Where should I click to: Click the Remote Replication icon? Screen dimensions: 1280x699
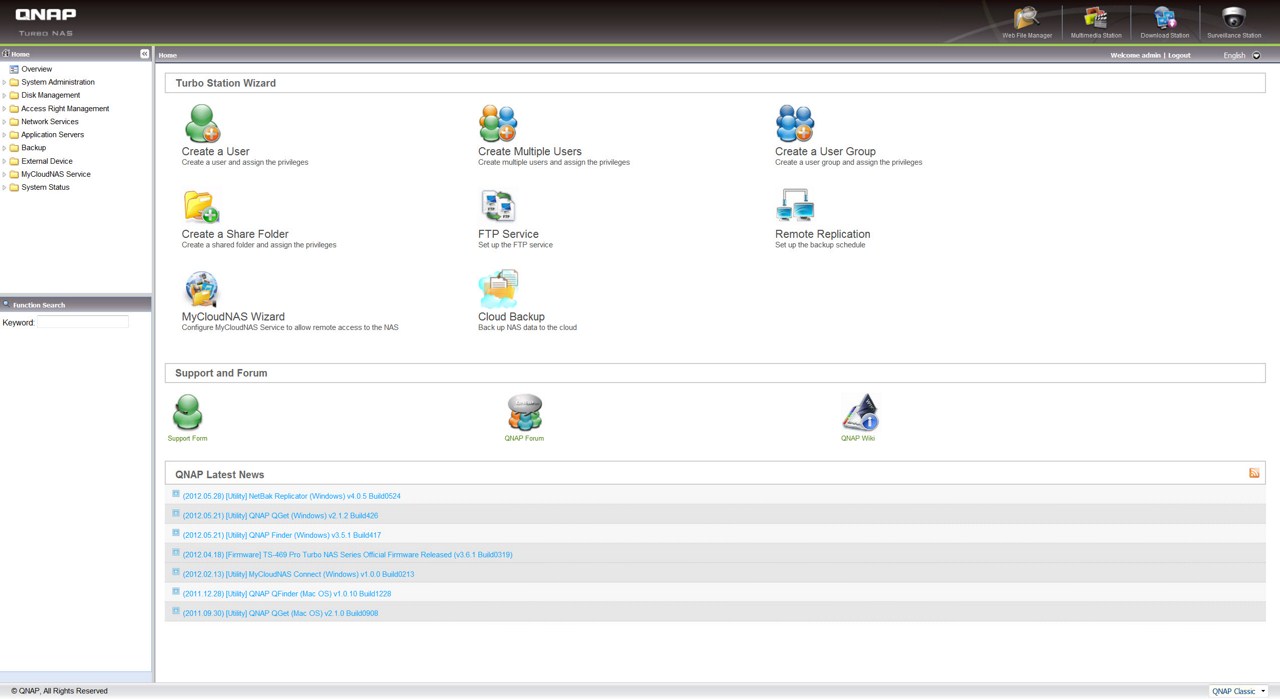pos(795,207)
